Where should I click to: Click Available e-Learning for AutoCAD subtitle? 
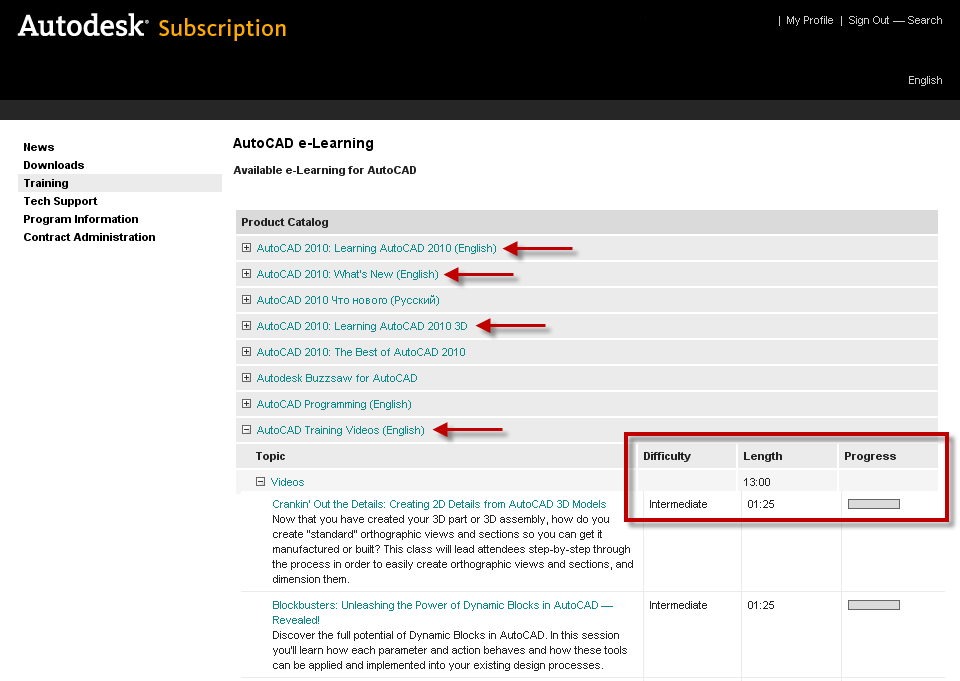[x=324, y=170]
